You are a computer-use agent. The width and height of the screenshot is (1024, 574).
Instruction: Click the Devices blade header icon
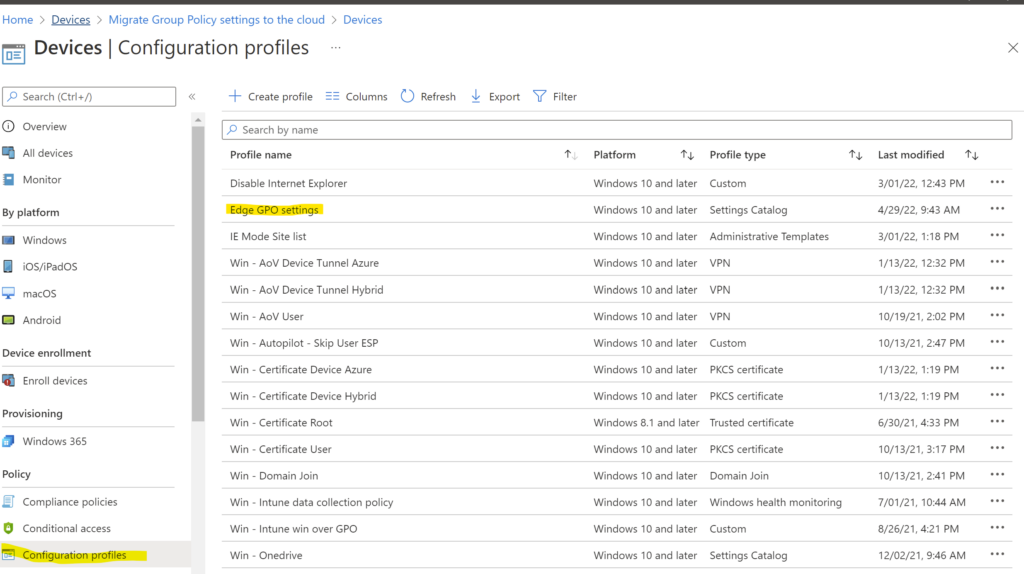pyautogui.click(x=14, y=54)
